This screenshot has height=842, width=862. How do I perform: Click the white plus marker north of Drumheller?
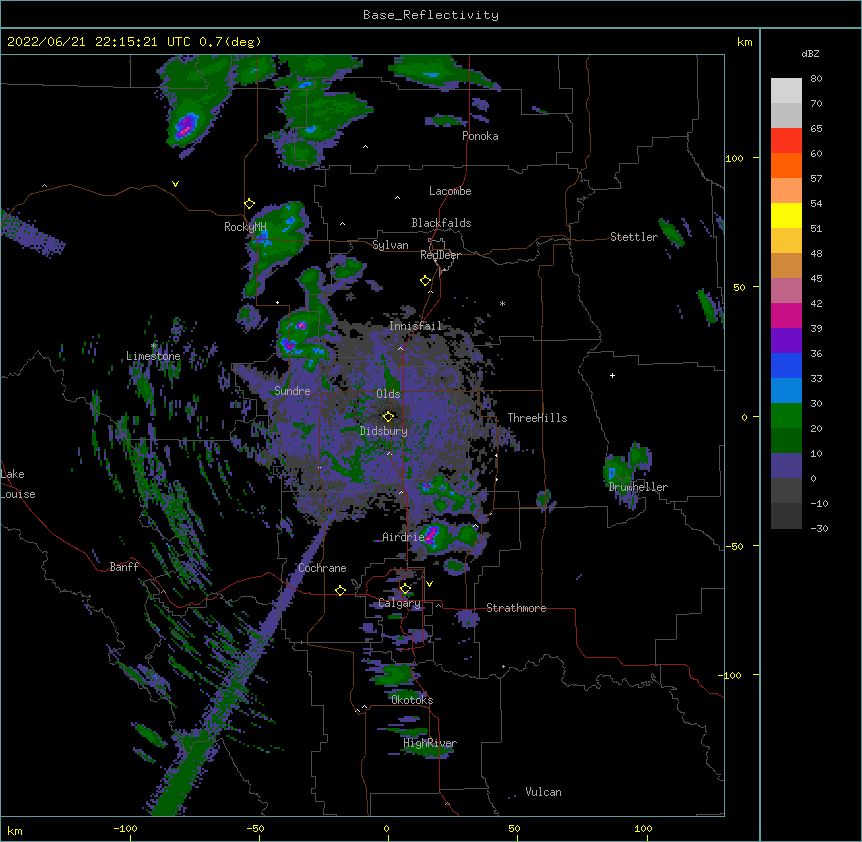612,375
